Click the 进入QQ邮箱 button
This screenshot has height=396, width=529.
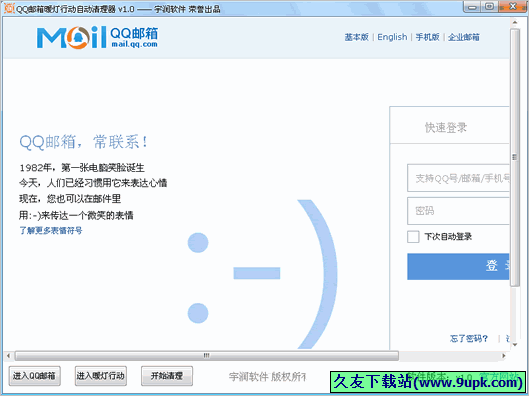pyautogui.click(x=35, y=376)
